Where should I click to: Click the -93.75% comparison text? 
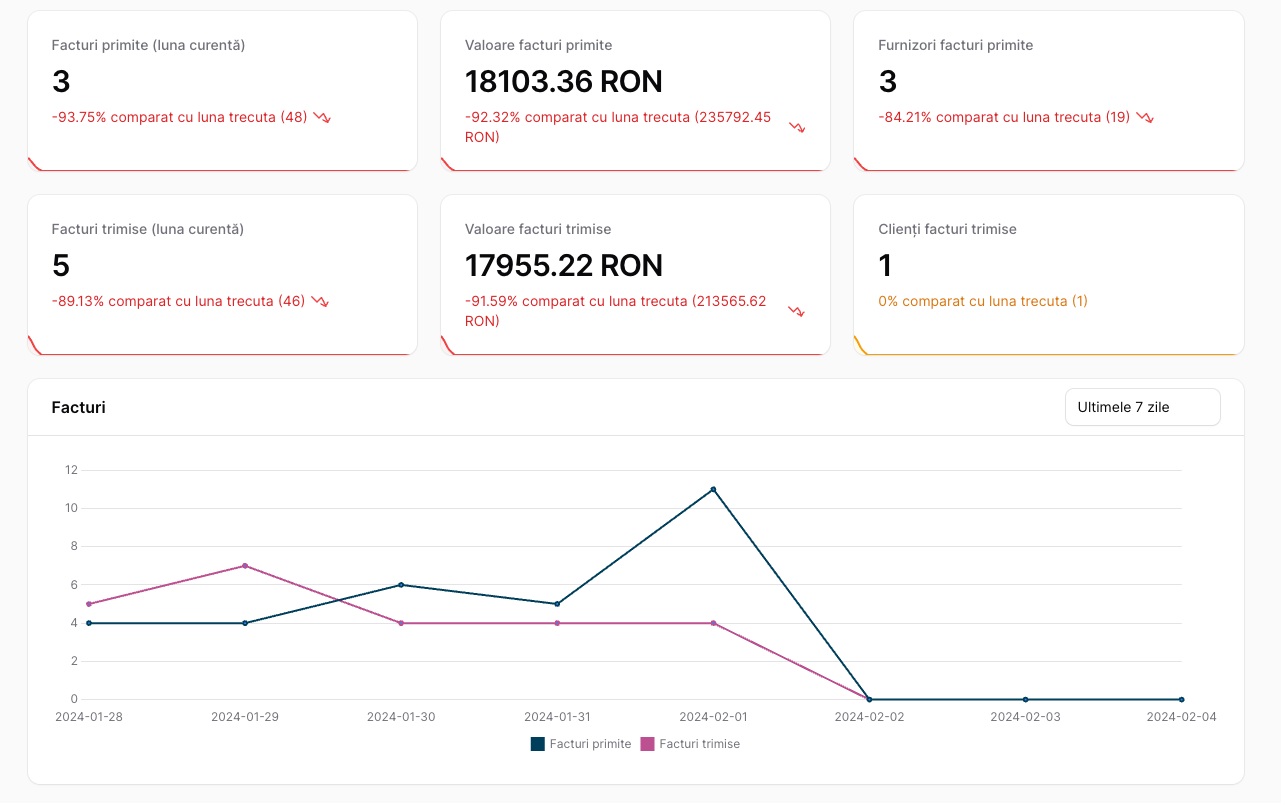pyautogui.click(x=180, y=117)
